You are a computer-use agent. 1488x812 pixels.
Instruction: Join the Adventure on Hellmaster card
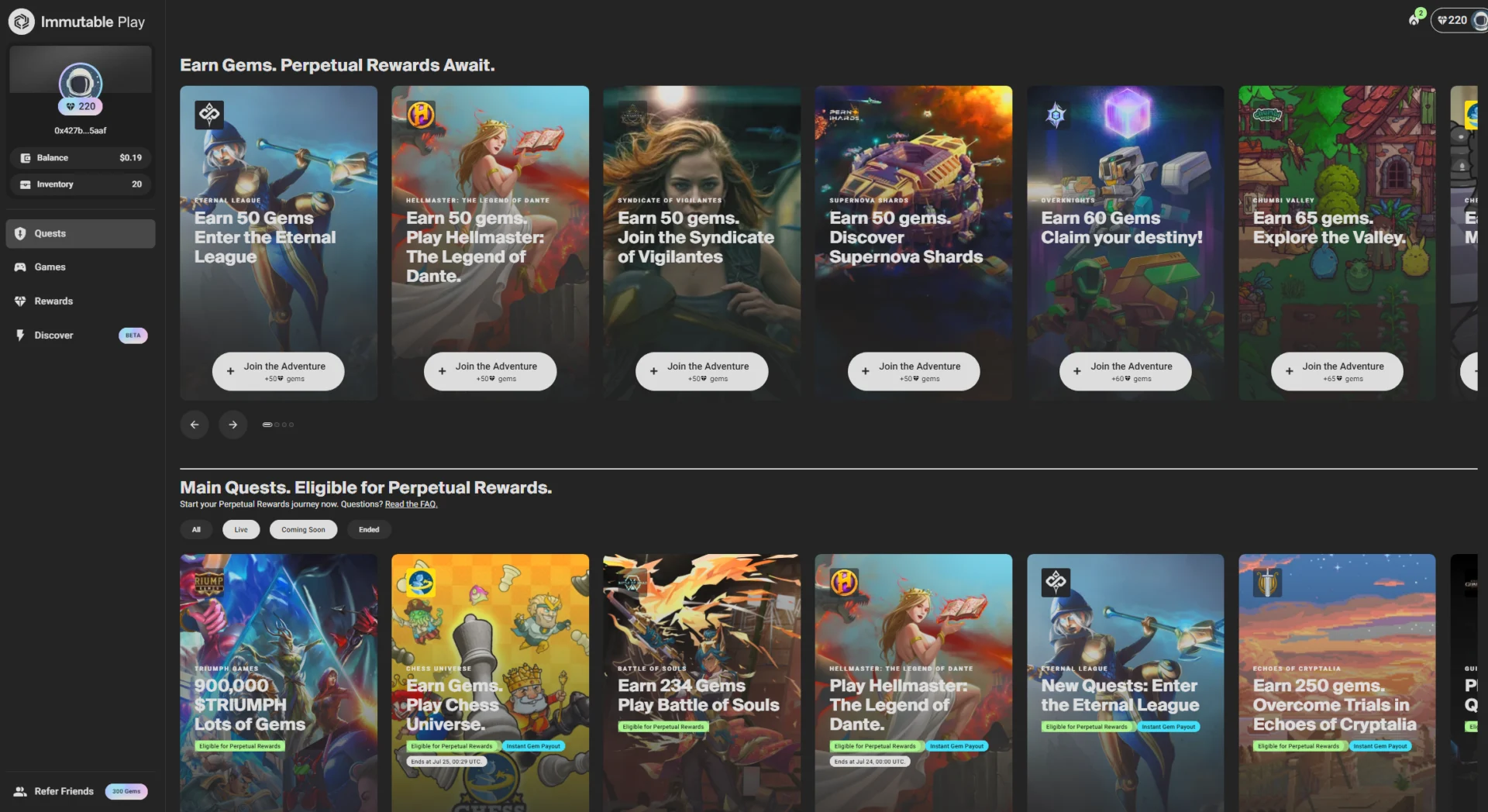click(x=490, y=371)
